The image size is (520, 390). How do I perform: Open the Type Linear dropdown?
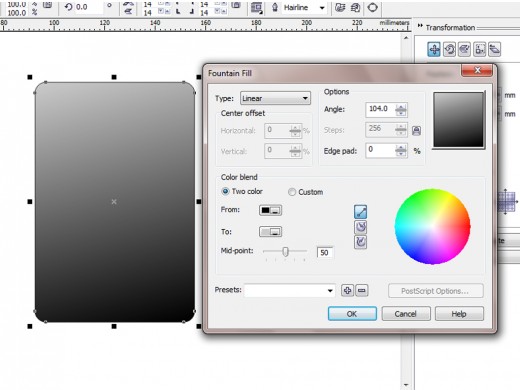point(275,98)
